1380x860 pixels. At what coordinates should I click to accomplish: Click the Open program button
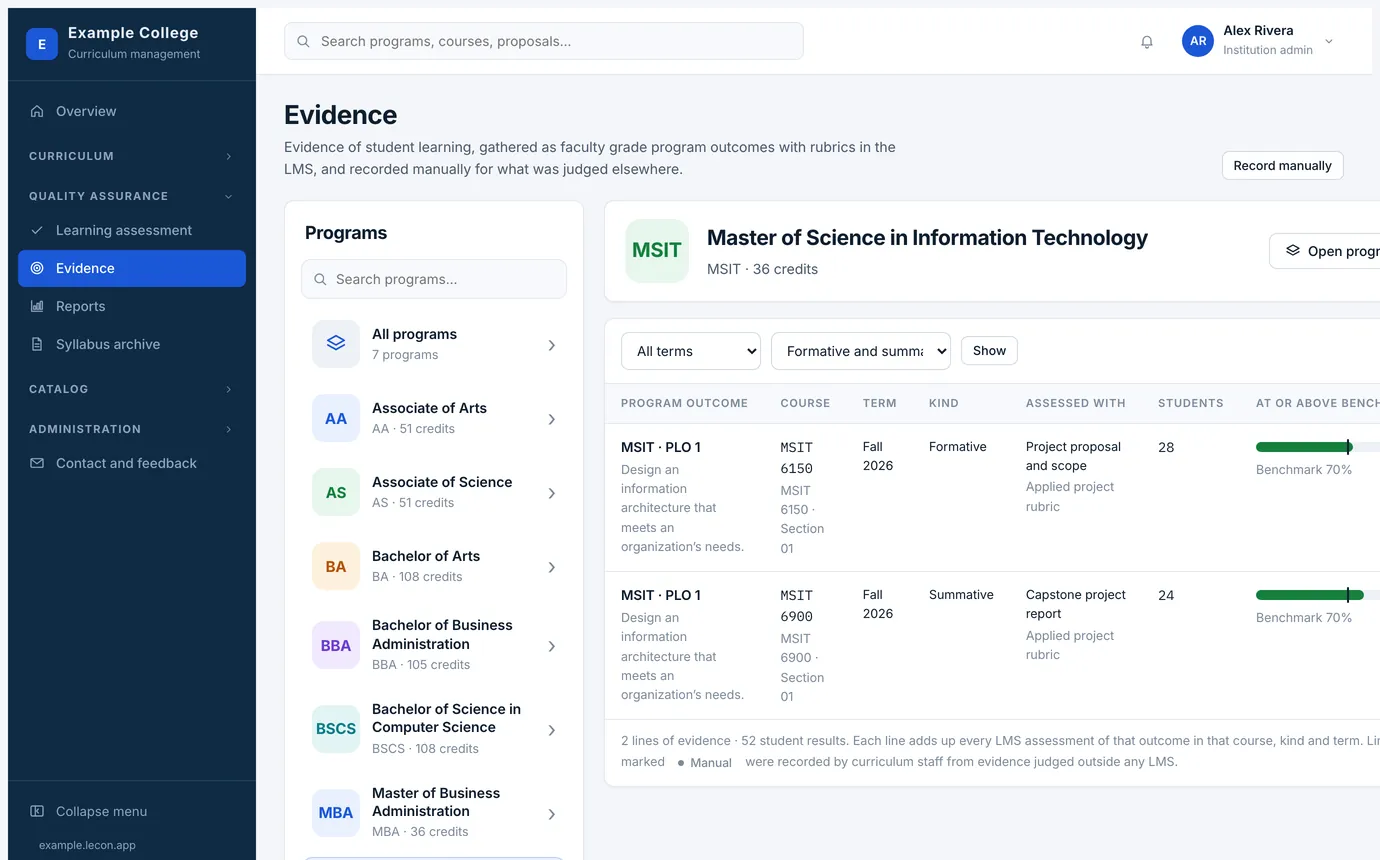point(1325,251)
